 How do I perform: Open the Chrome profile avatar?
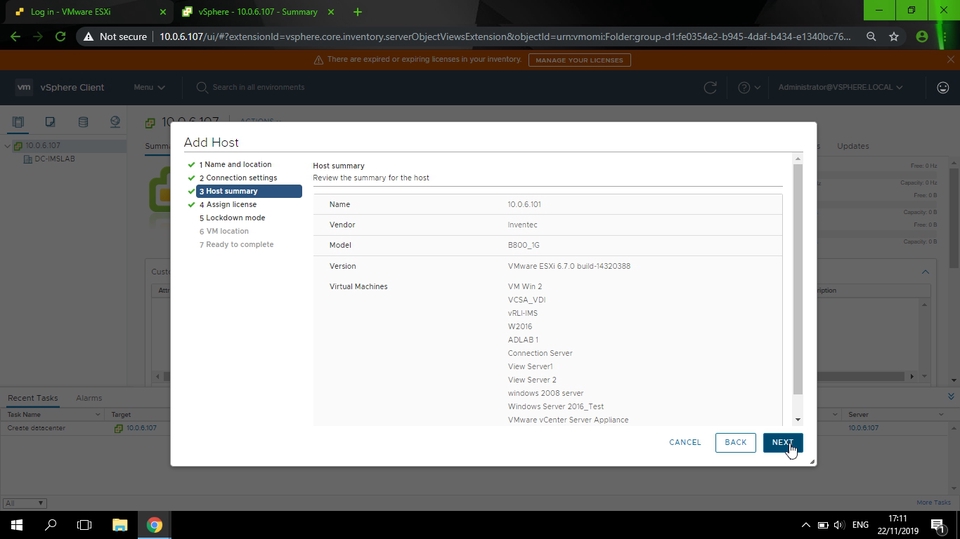[921, 37]
